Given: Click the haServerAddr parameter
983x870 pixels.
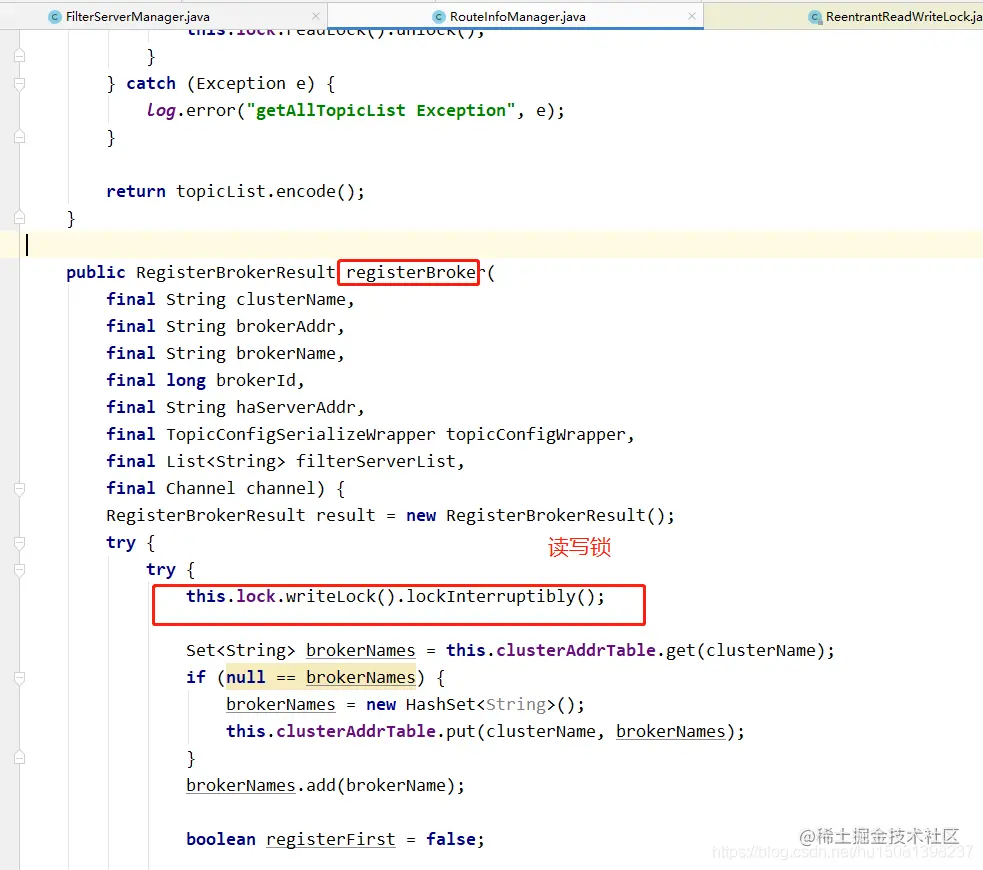Looking at the screenshot, I should coord(295,407).
